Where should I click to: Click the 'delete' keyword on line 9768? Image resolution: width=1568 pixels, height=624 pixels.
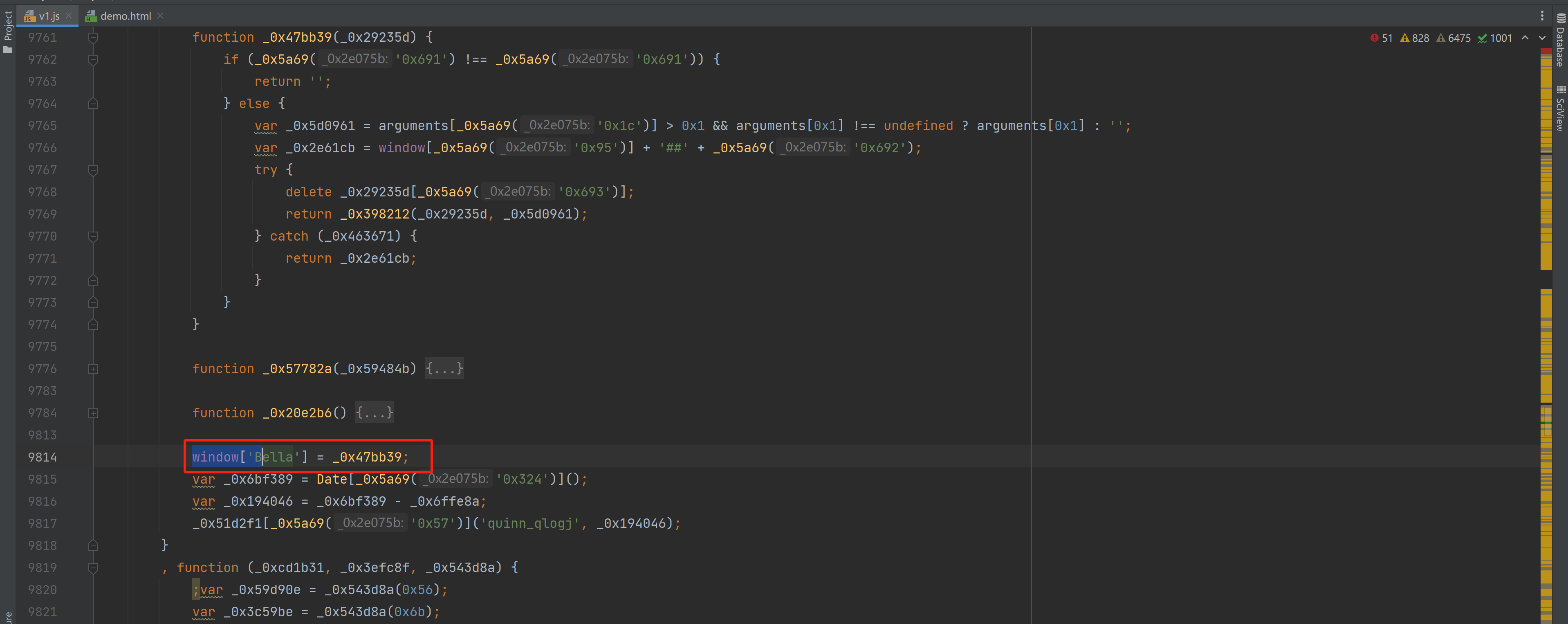[x=309, y=192]
